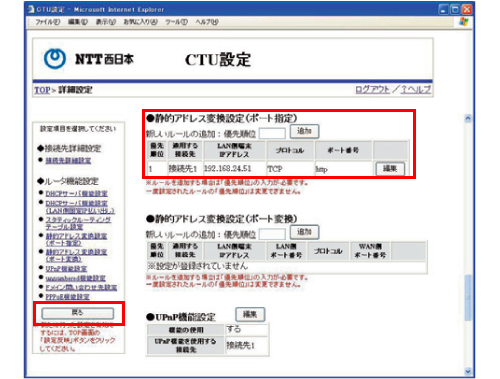Focus priority input field in port-specify section
This screenshot has width=500, height=379.
tap(272, 133)
